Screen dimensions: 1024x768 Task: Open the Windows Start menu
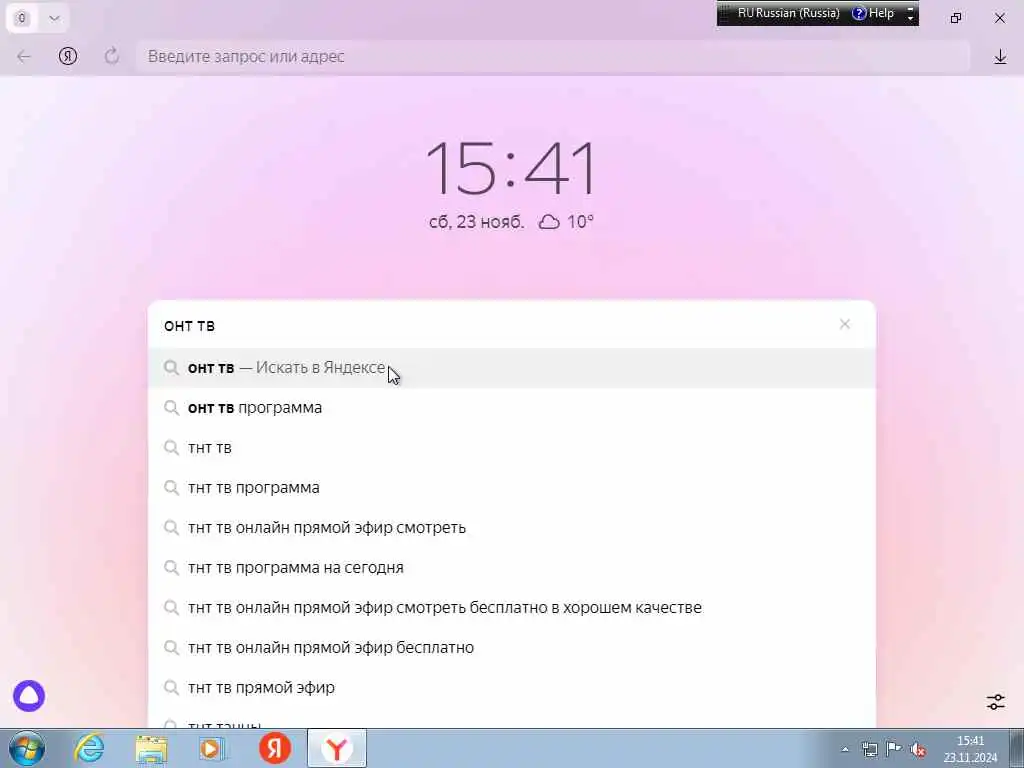[x=27, y=748]
